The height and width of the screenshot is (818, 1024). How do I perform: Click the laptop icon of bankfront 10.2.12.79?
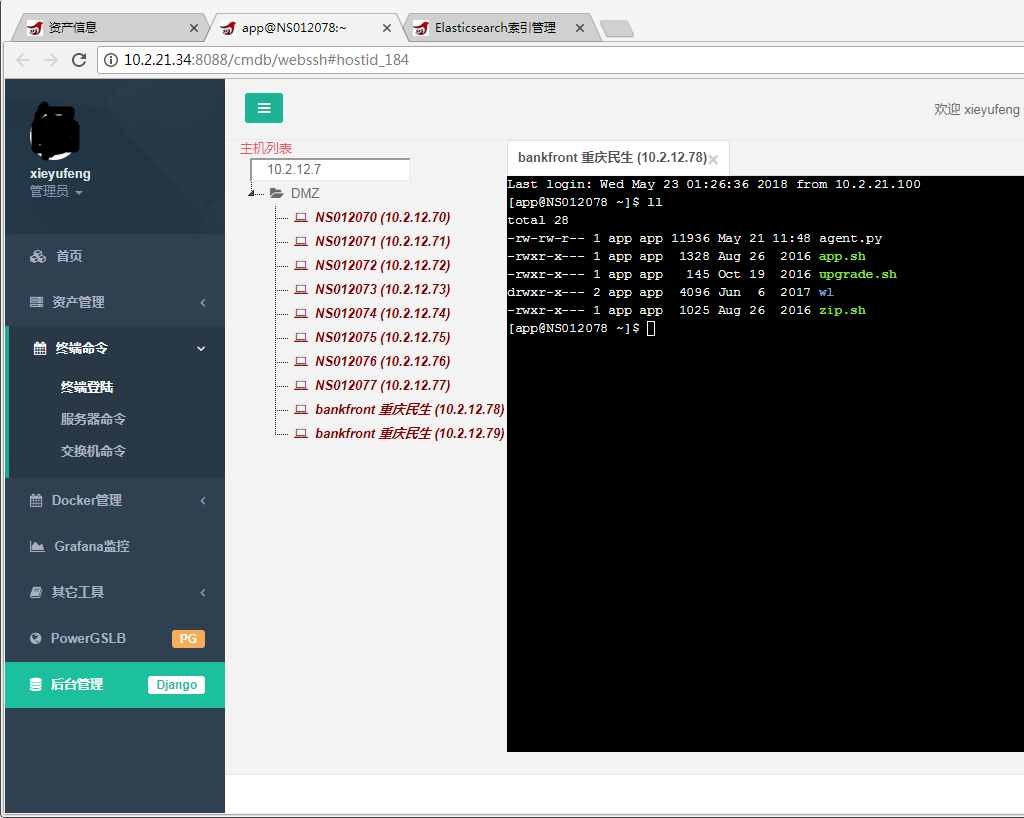point(301,433)
